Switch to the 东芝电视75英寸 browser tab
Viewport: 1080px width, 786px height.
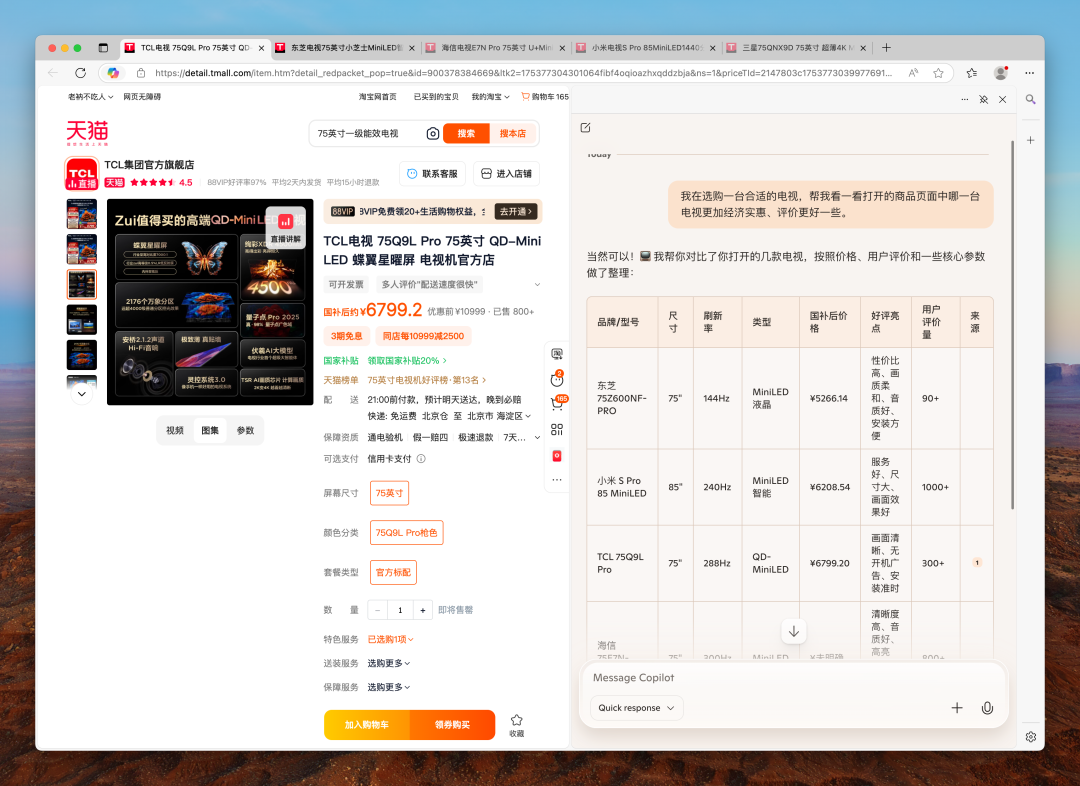(x=344, y=48)
